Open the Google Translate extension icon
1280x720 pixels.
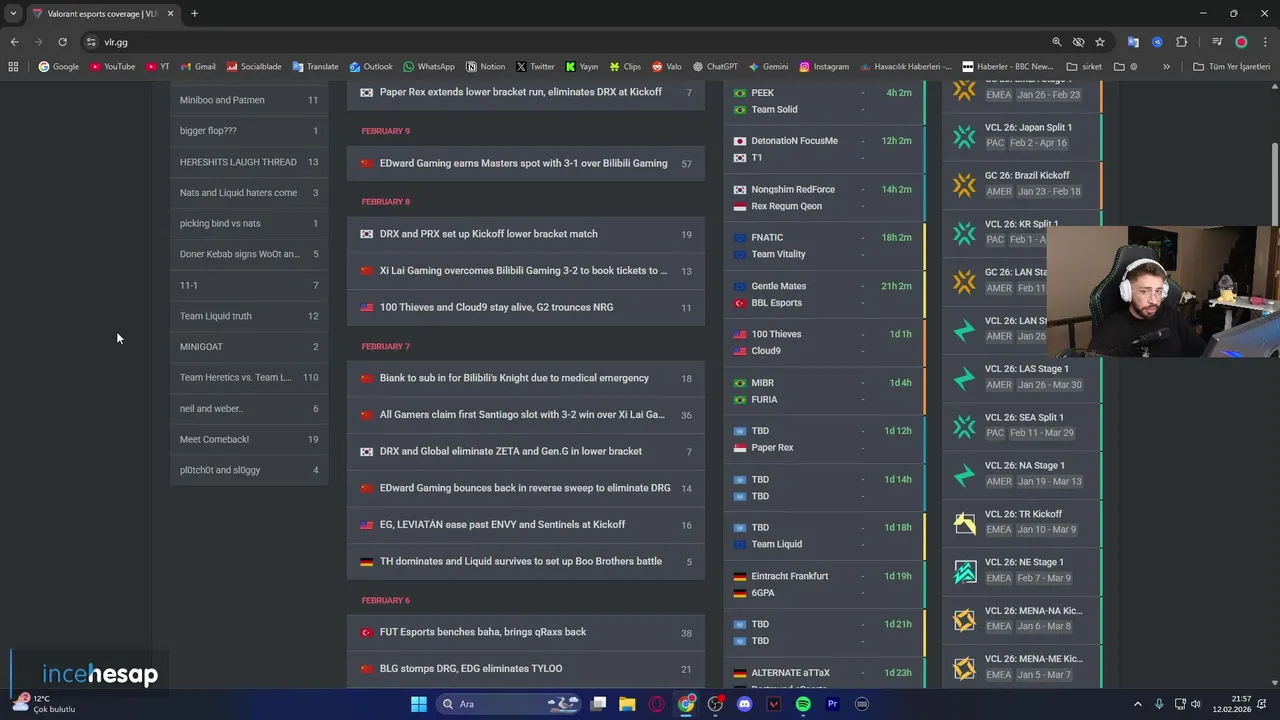[x=1133, y=42]
